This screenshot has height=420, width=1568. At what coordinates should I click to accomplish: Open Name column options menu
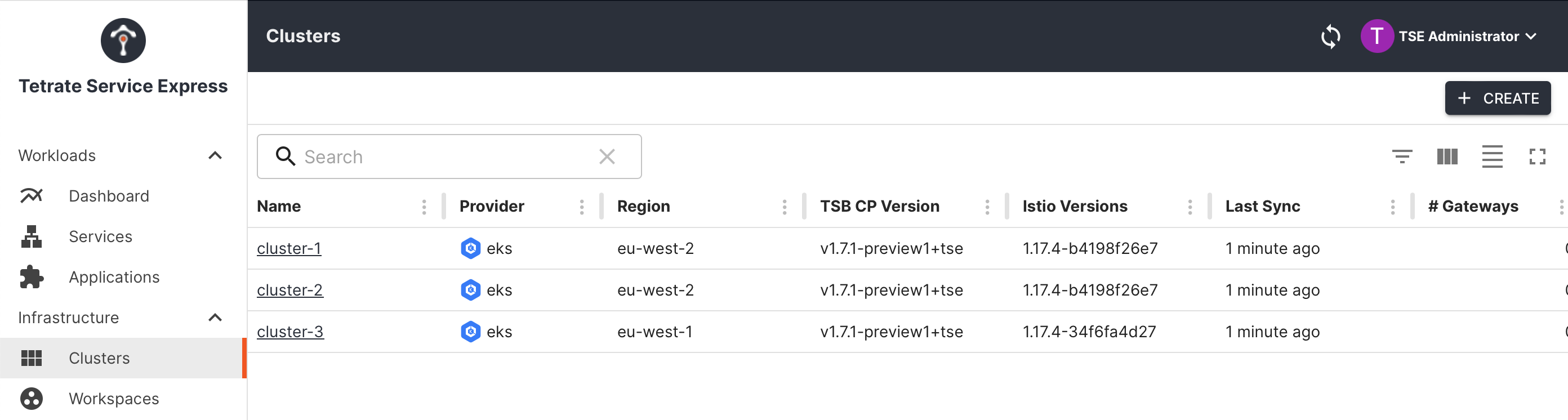(424, 207)
